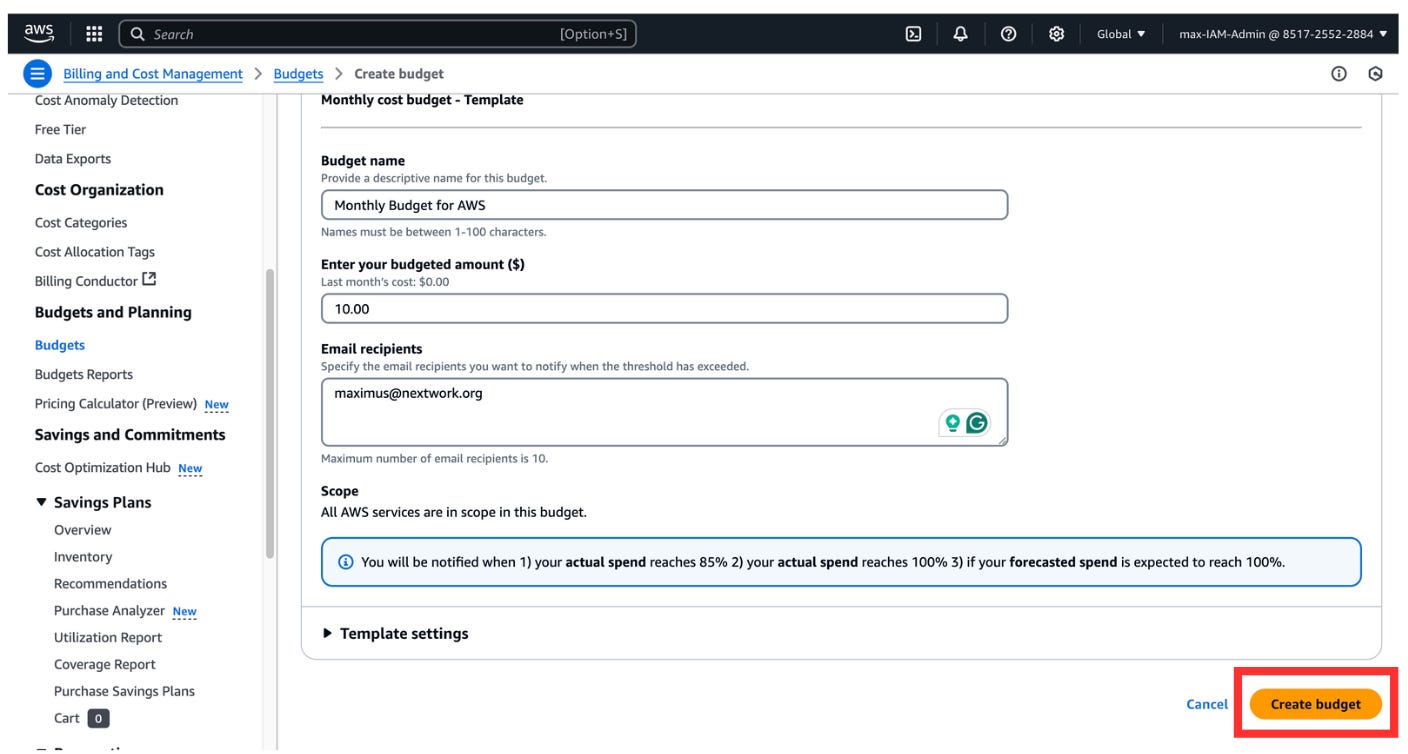Click the external-link icon next to Billing Conductor
This screenshot has width=1408, height=754.
pyautogui.click(x=150, y=280)
